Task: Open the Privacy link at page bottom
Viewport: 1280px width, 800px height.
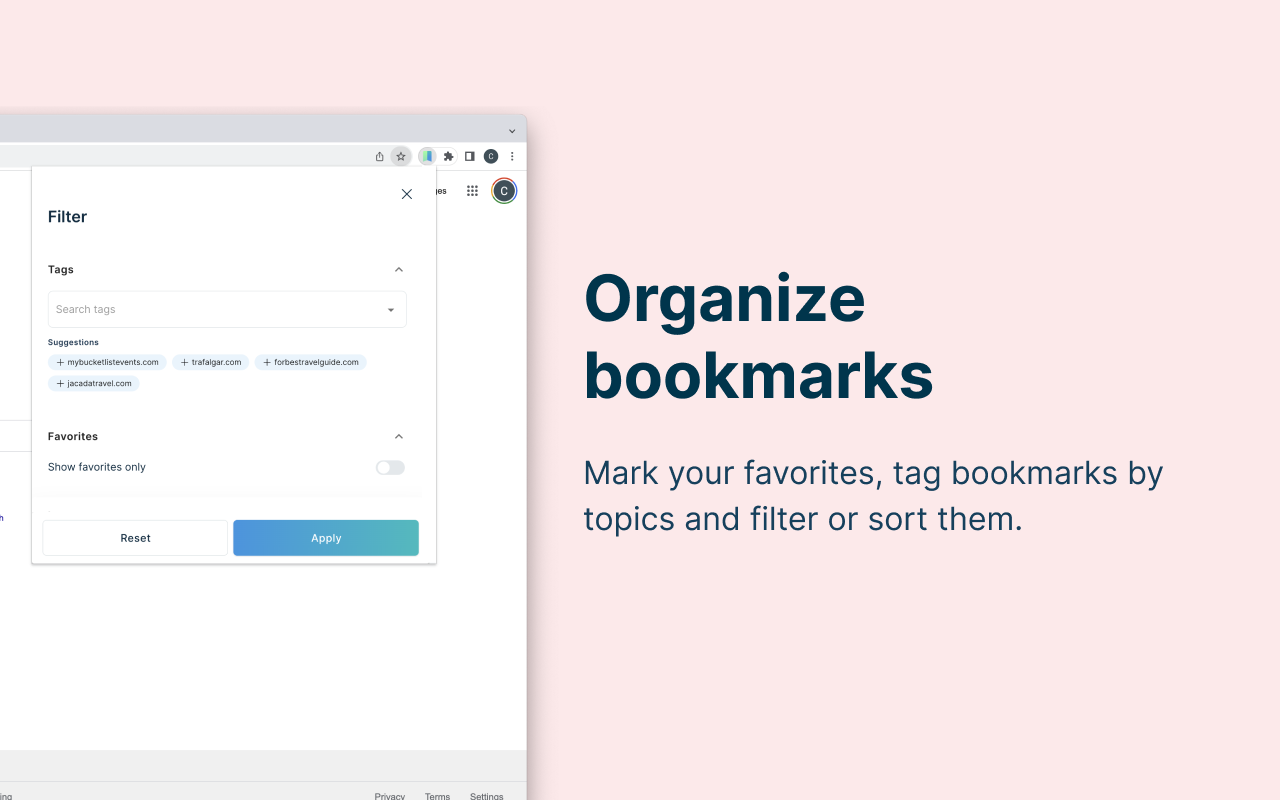Action: (389, 795)
